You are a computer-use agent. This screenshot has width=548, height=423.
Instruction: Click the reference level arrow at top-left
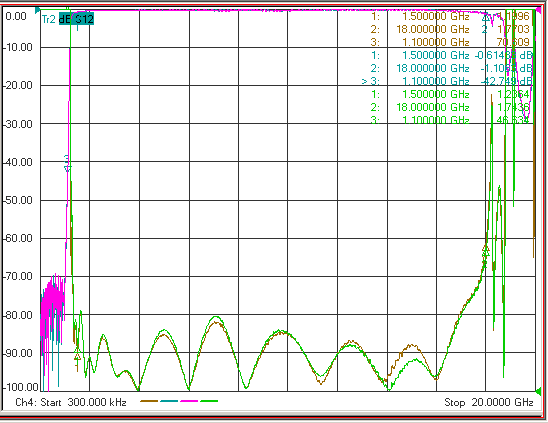click(x=37, y=10)
